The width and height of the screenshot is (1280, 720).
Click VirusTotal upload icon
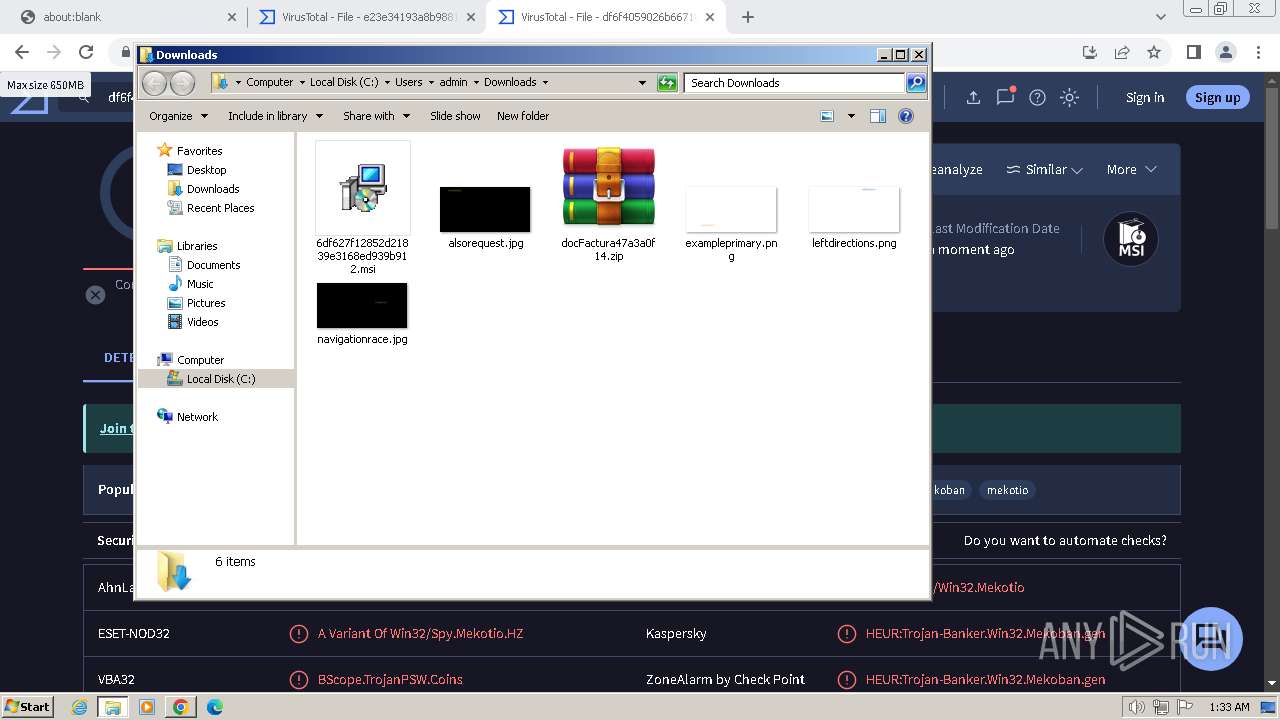(x=973, y=97)
